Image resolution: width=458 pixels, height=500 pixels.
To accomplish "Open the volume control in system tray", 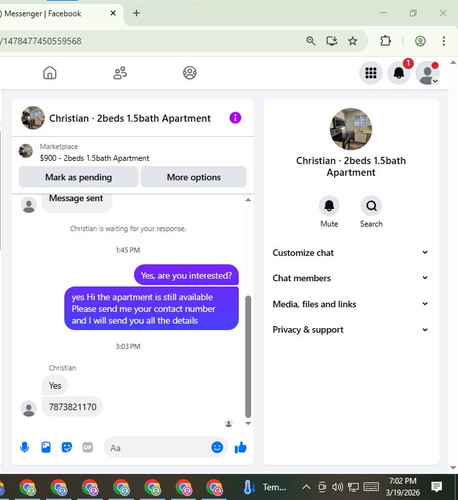I will point(337,487).
